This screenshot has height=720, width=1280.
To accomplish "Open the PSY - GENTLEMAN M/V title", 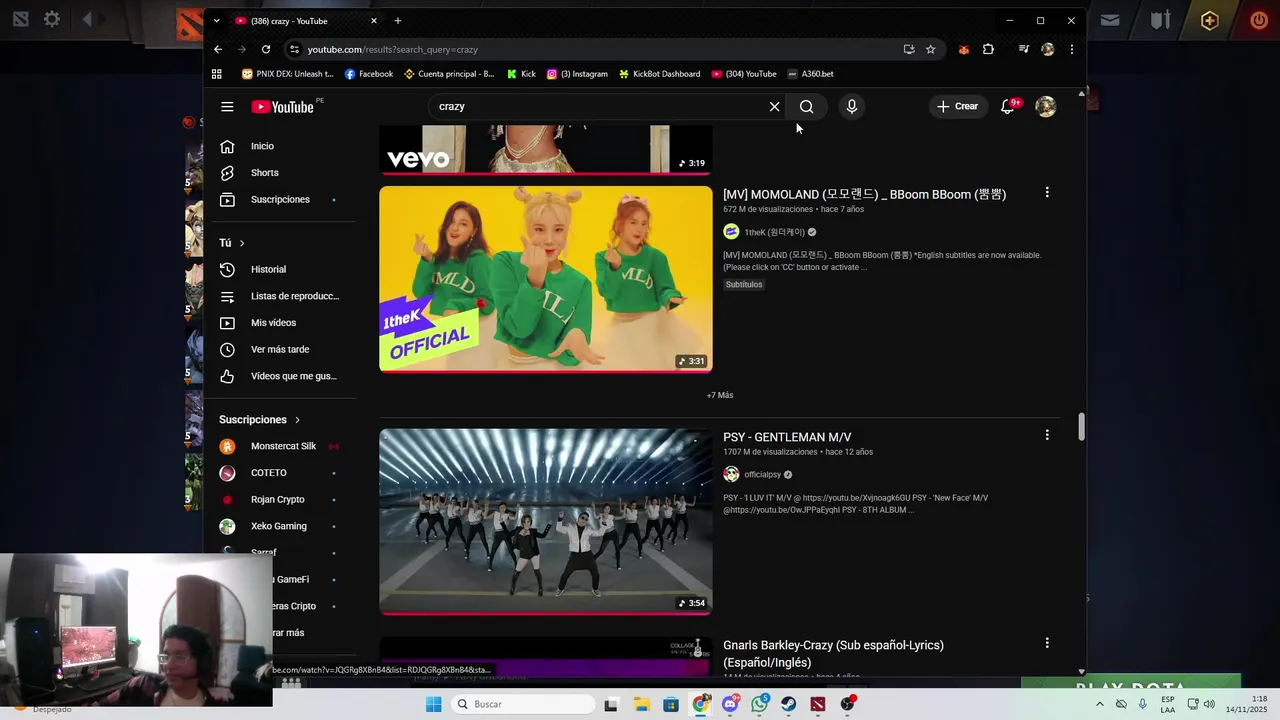I will click(787, 437).
